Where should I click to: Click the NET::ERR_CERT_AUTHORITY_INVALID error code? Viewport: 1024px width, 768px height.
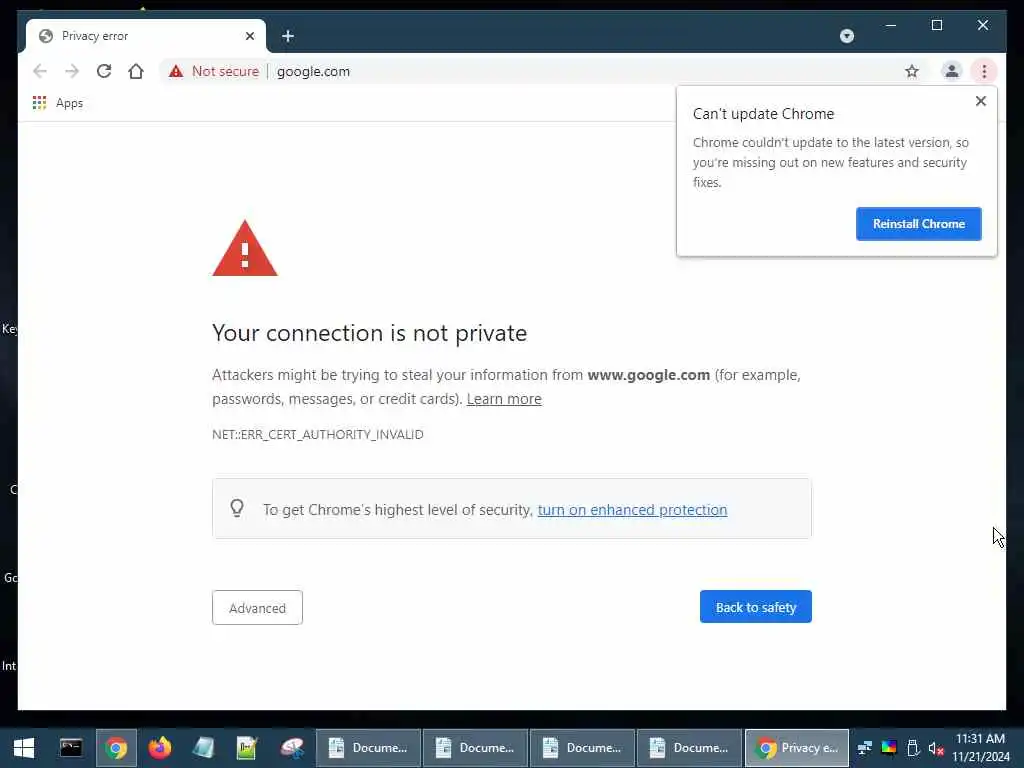(318, 435)
